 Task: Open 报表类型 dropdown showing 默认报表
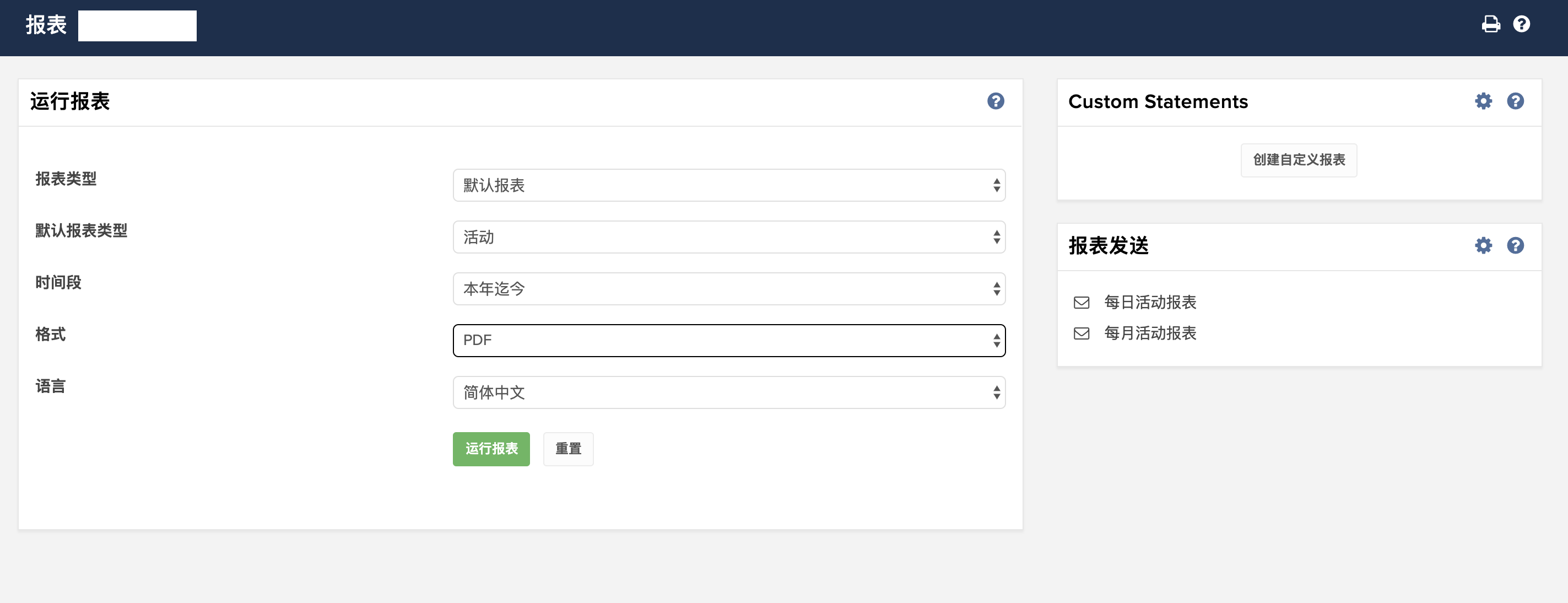click(x=728, y=185)
